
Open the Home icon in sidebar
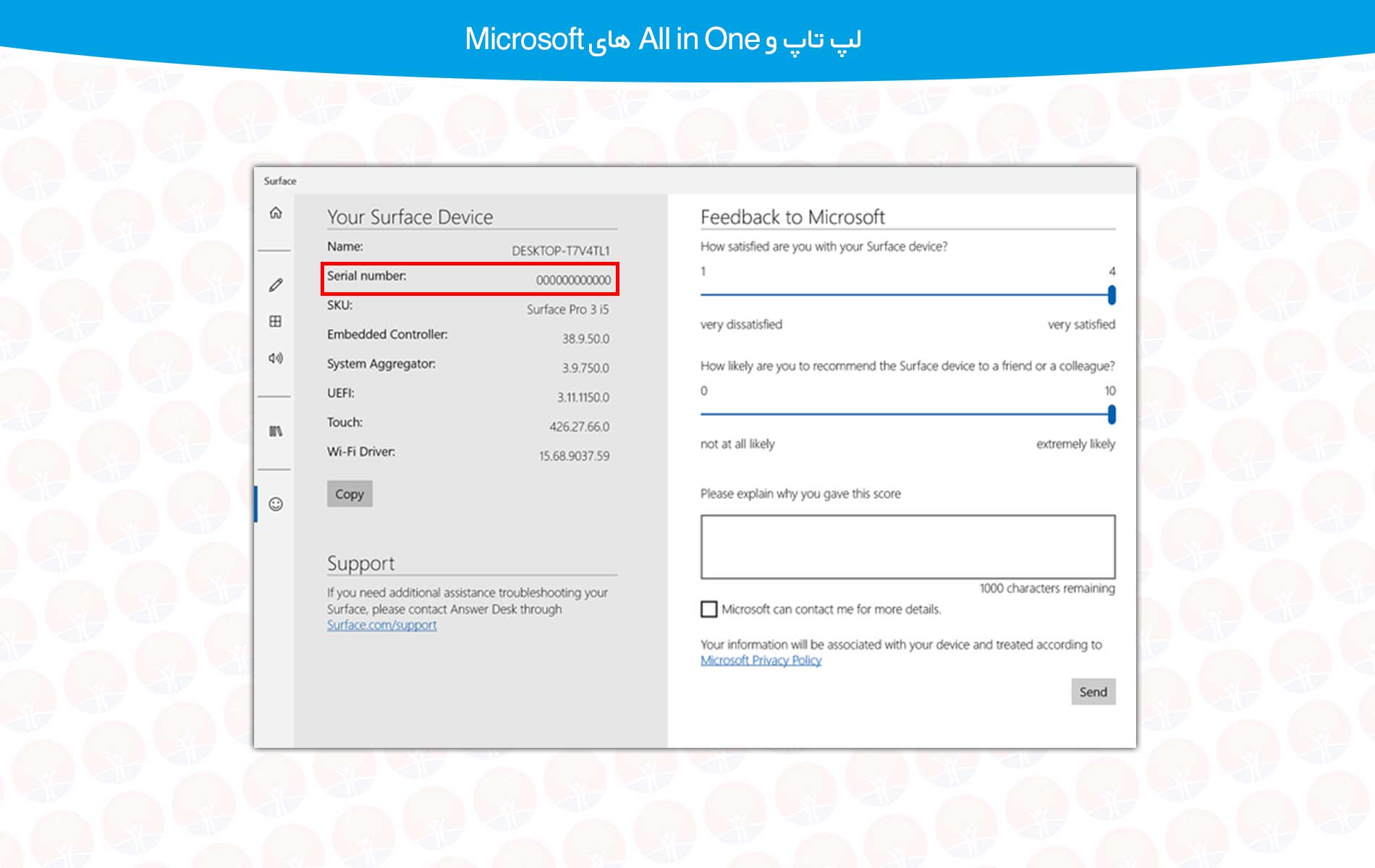276,213
